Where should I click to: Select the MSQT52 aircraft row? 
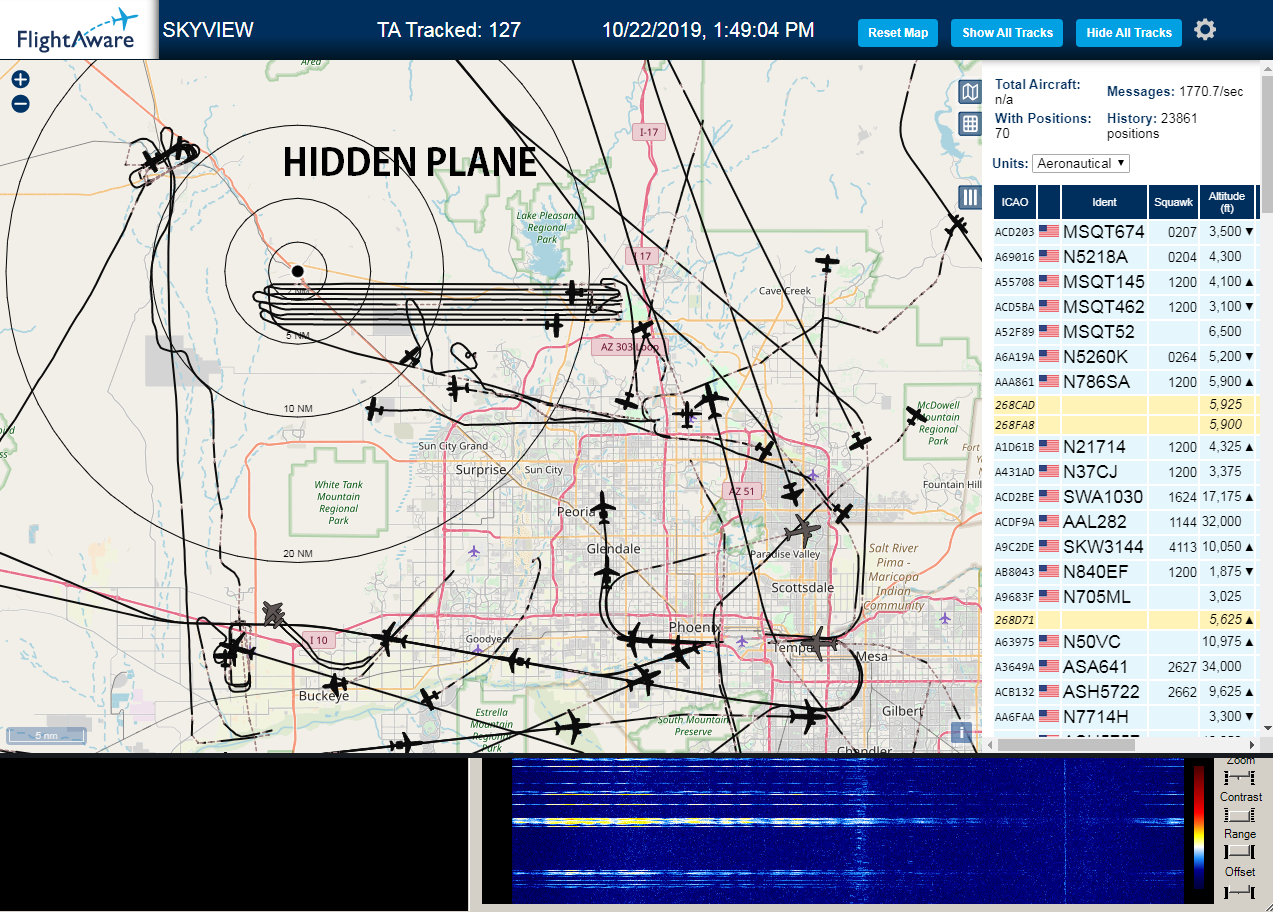pos(1125,331)
